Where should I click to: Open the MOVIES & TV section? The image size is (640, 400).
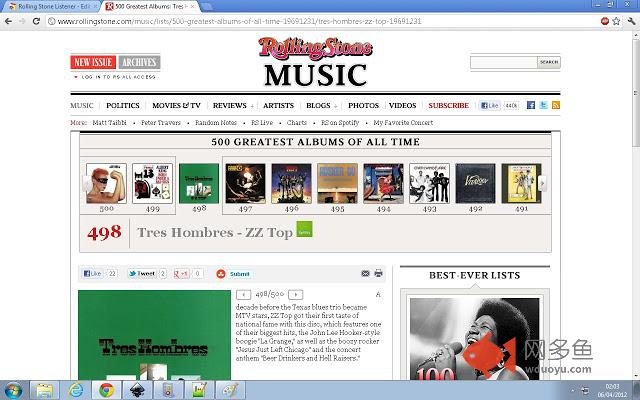coord(176,105)
